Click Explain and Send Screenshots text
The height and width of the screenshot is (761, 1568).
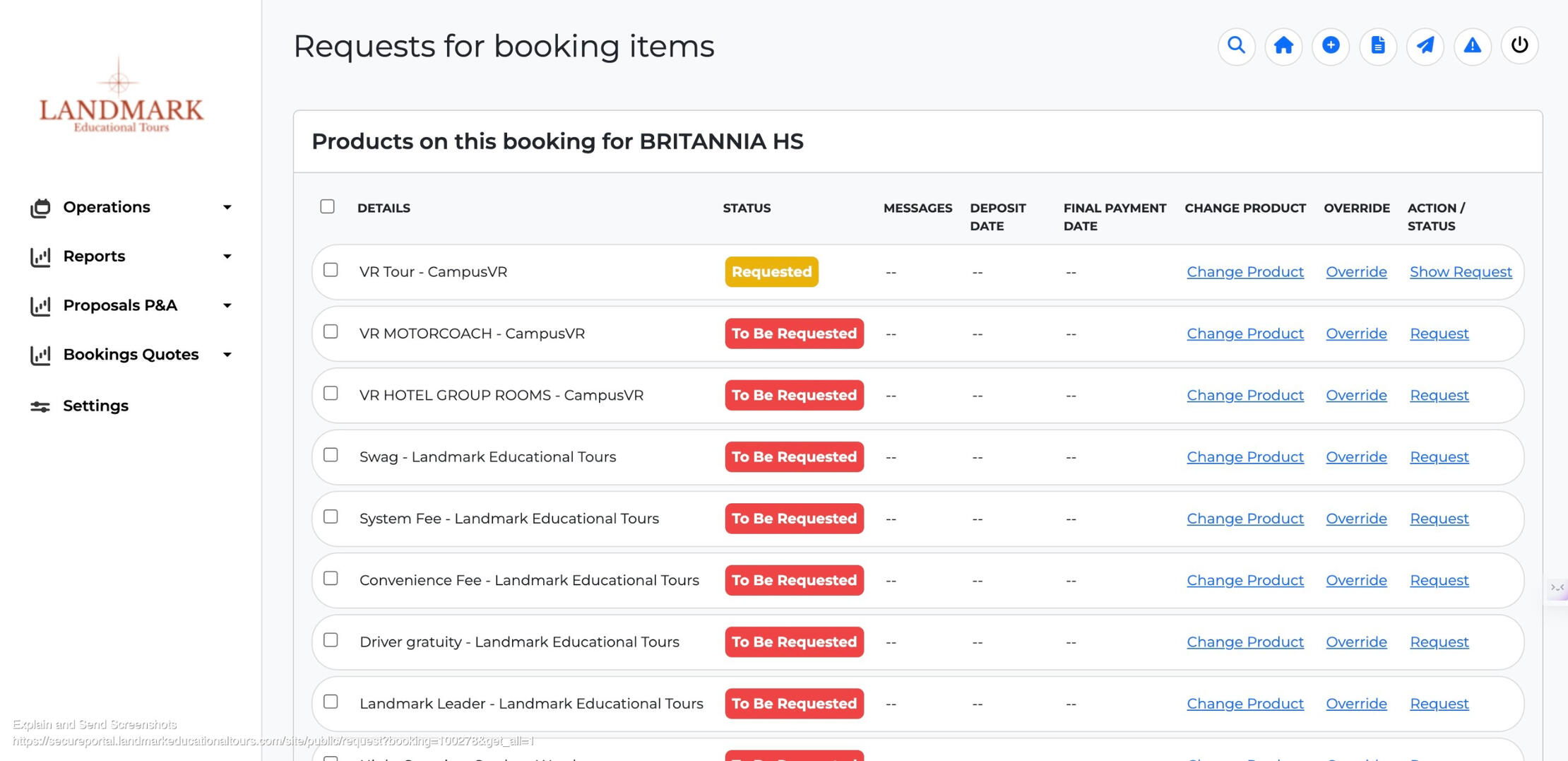click(x=95, y=724)
